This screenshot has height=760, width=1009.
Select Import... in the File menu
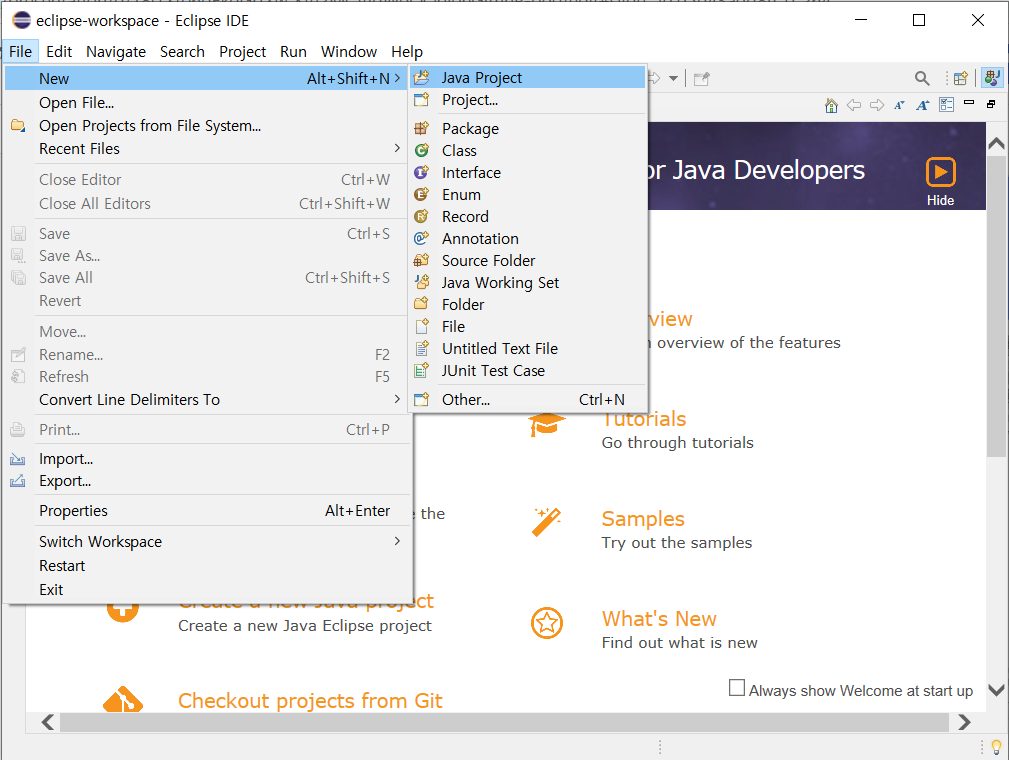(x=206, y=459)
